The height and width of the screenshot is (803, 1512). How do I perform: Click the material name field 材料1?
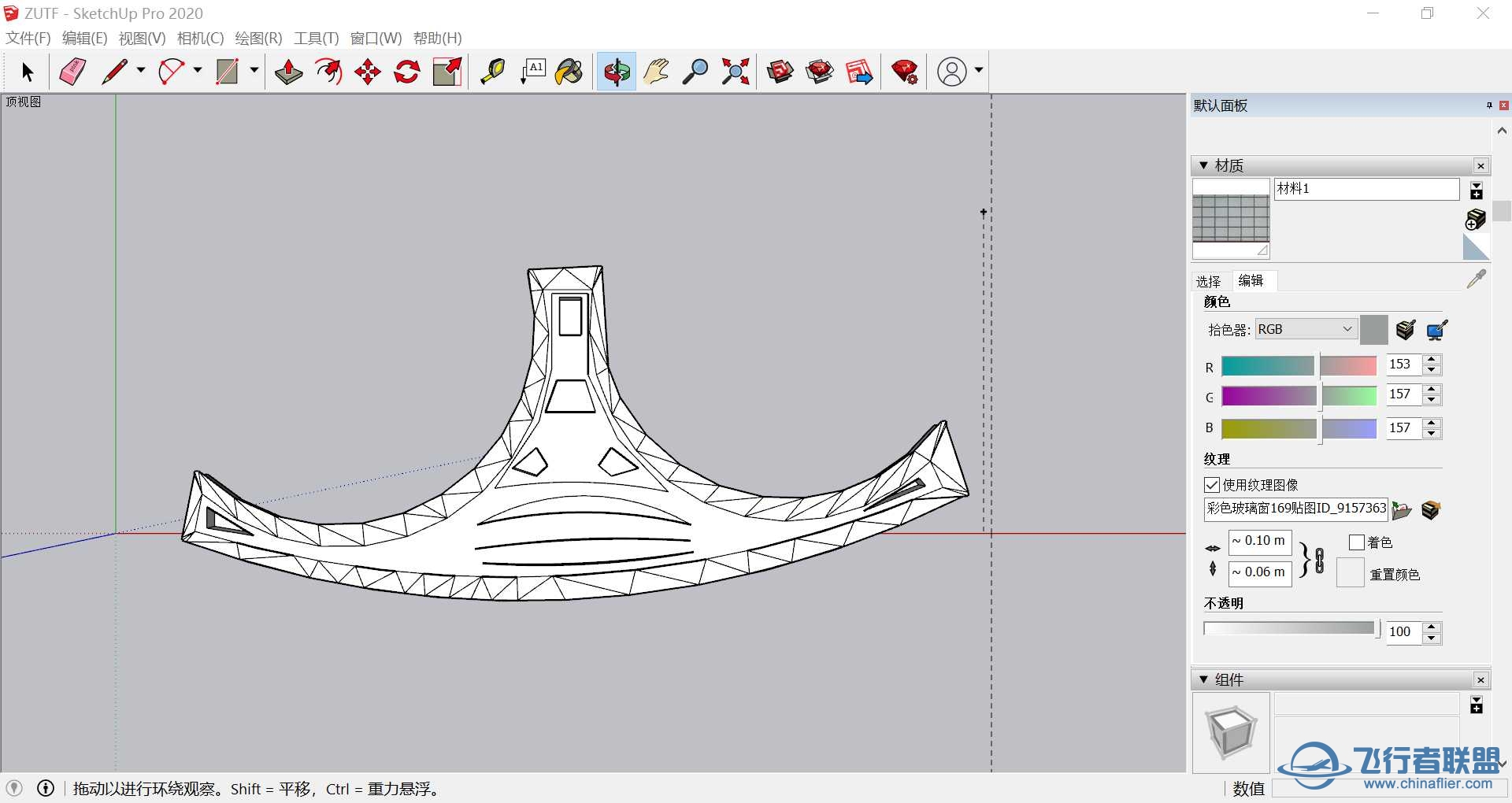[1366, 189]
